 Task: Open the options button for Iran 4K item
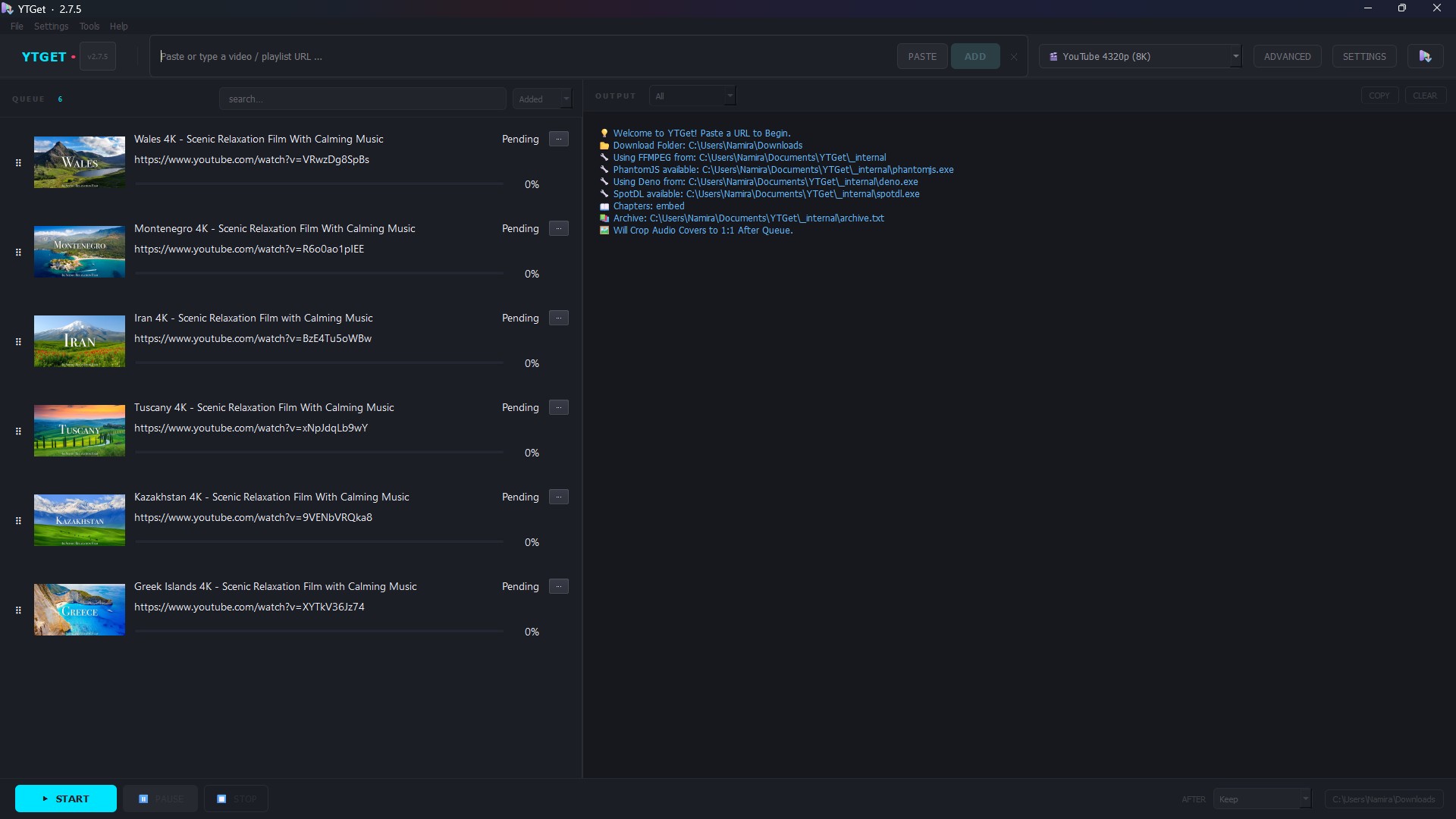(559, 318)
